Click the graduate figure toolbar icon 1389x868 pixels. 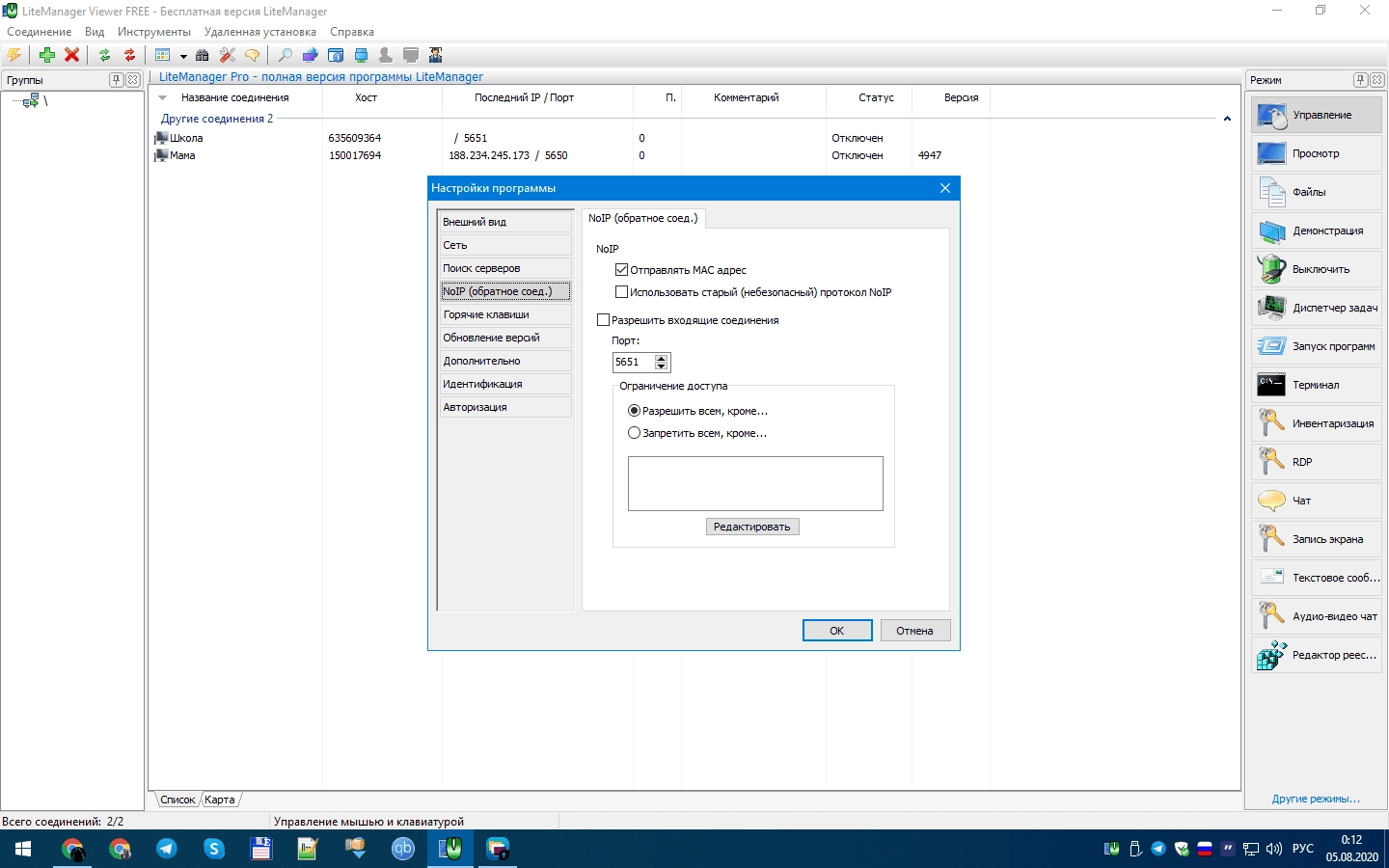coord(436,55)
